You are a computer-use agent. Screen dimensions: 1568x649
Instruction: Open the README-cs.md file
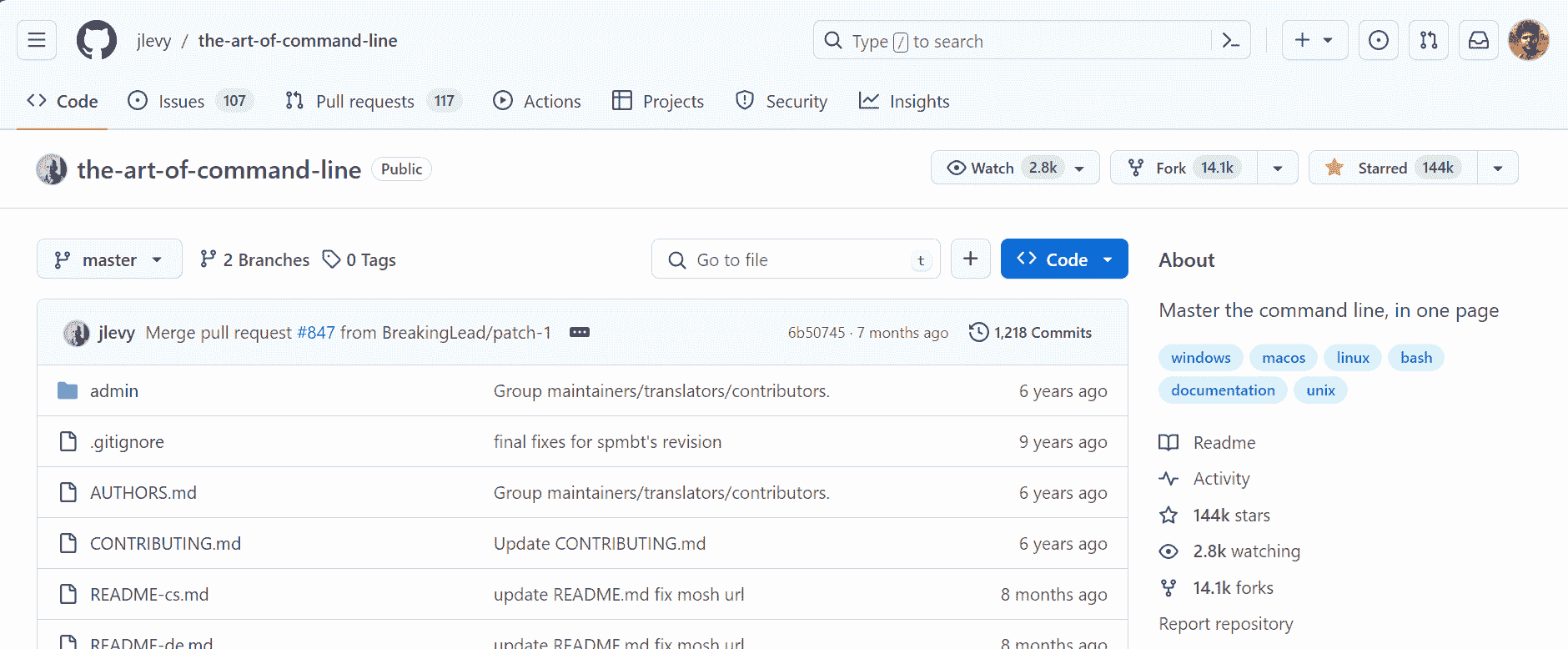(x=149, y=594)
